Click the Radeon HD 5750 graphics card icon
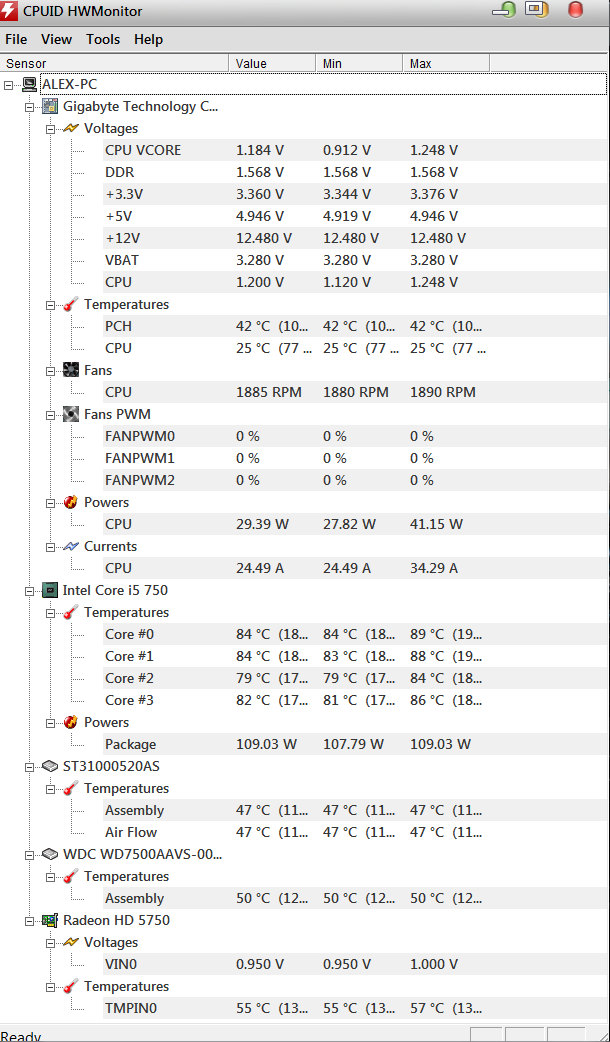The width and height of the screenshot is (610, 1042). click(x=50, y=920)
